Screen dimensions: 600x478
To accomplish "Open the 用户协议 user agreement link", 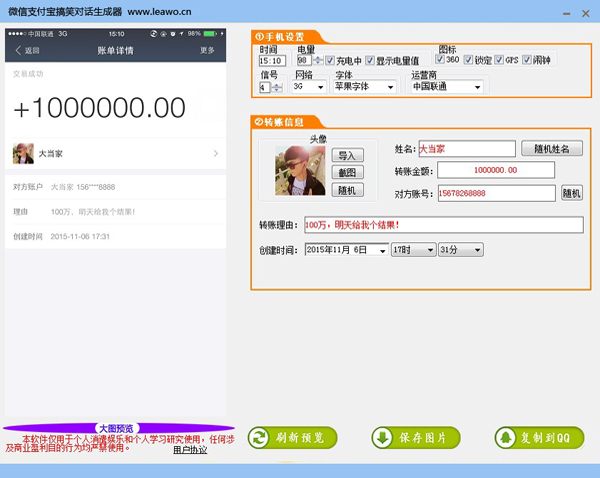I will point(190,450).
